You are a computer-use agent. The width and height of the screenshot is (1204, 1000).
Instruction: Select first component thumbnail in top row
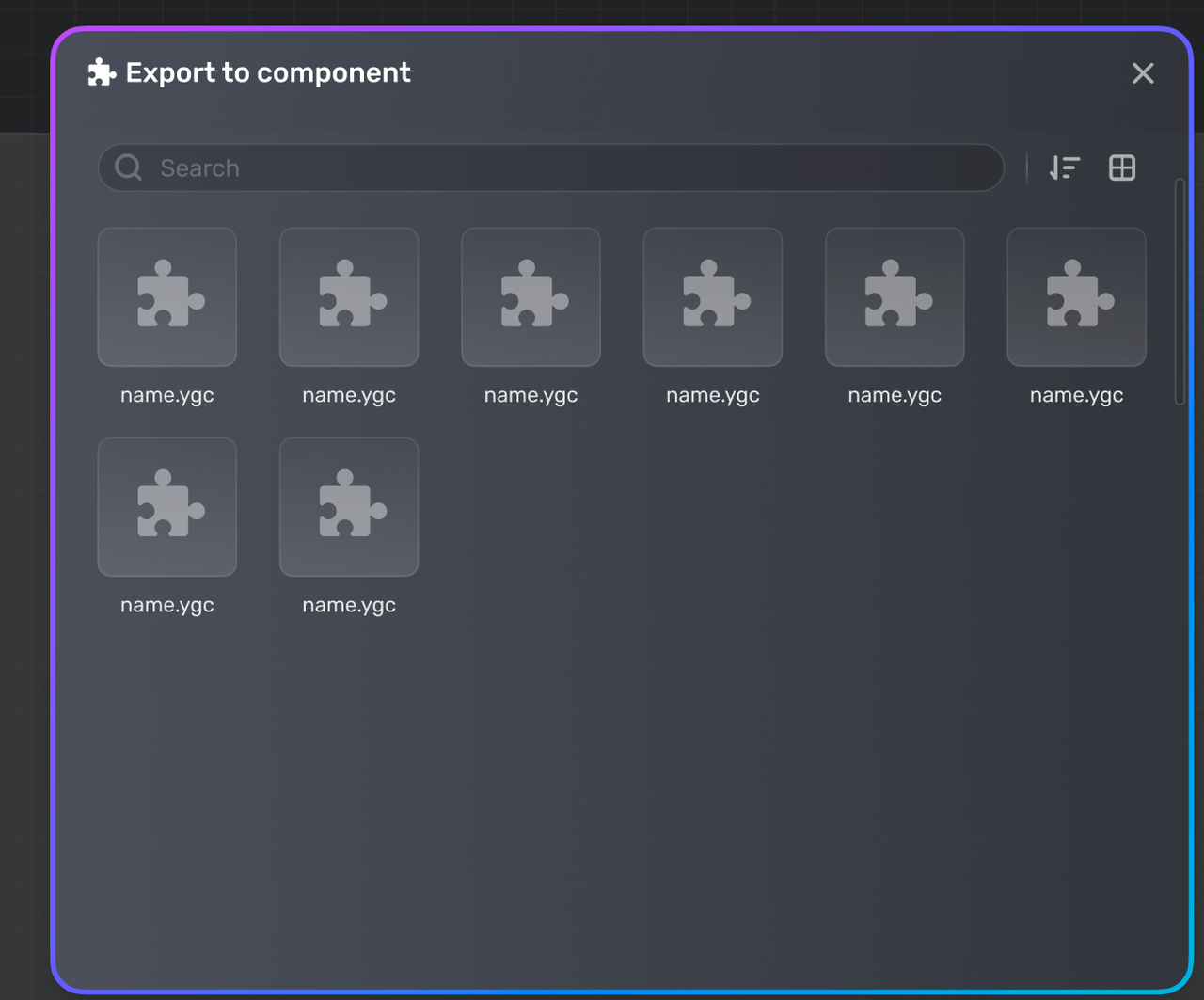(167, 296)
